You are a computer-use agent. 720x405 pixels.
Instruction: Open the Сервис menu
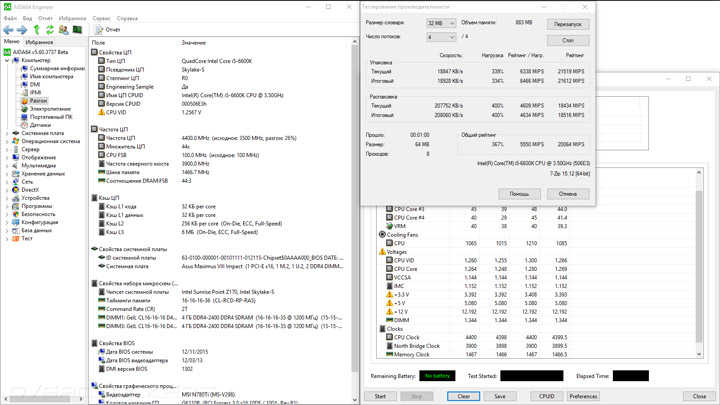(x=101, y=18)
